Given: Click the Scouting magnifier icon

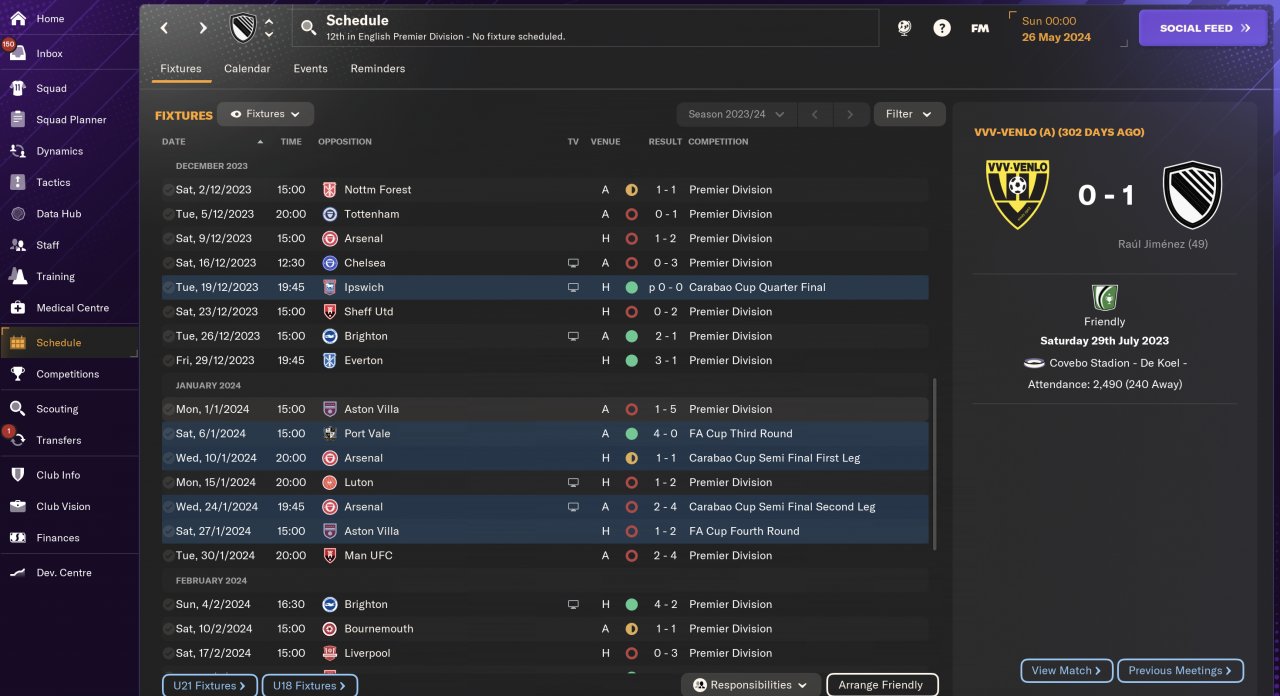Looking at the screenshot, I should click(x=17, y=409).
